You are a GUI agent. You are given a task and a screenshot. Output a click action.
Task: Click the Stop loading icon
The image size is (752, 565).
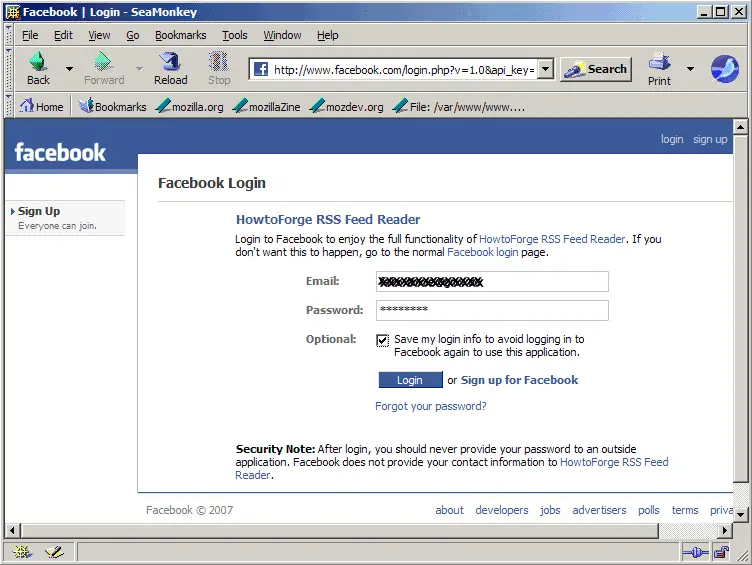click(x=218, y=61)
